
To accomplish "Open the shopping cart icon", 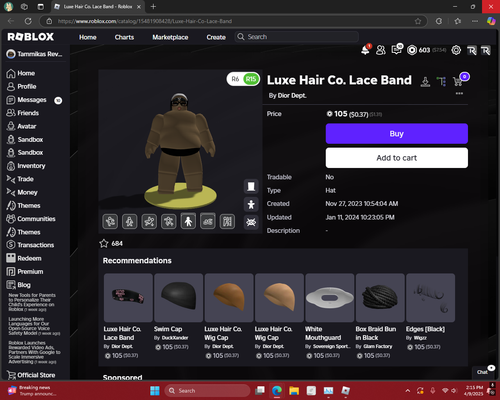I will pyautogui.click(x=458, y=81).
